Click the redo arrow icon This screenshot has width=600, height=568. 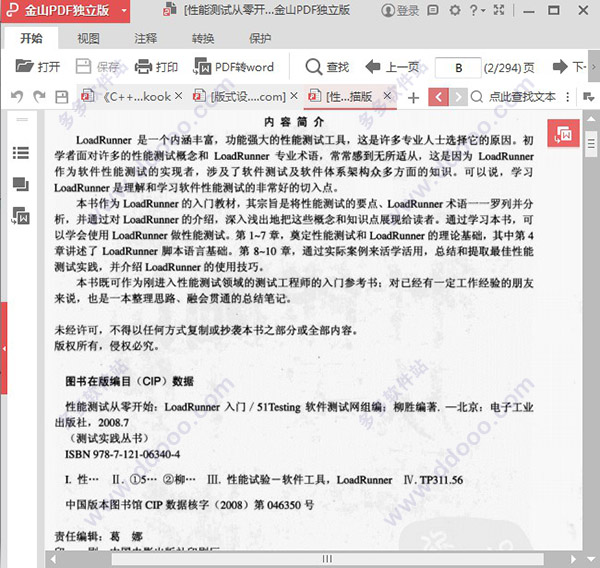coord(39,96)
